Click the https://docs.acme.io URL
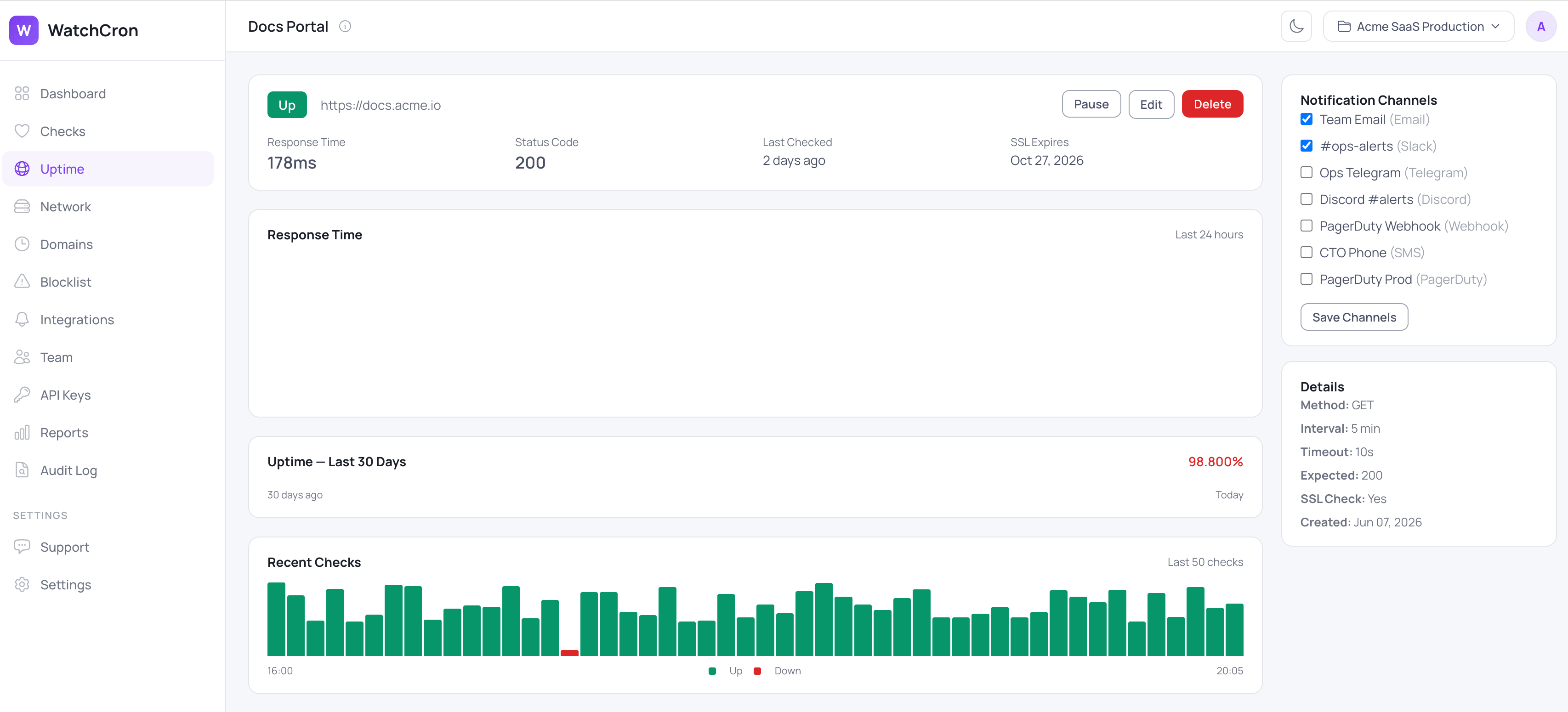Viewport: 1568px width, 712px height. point(381,105)
